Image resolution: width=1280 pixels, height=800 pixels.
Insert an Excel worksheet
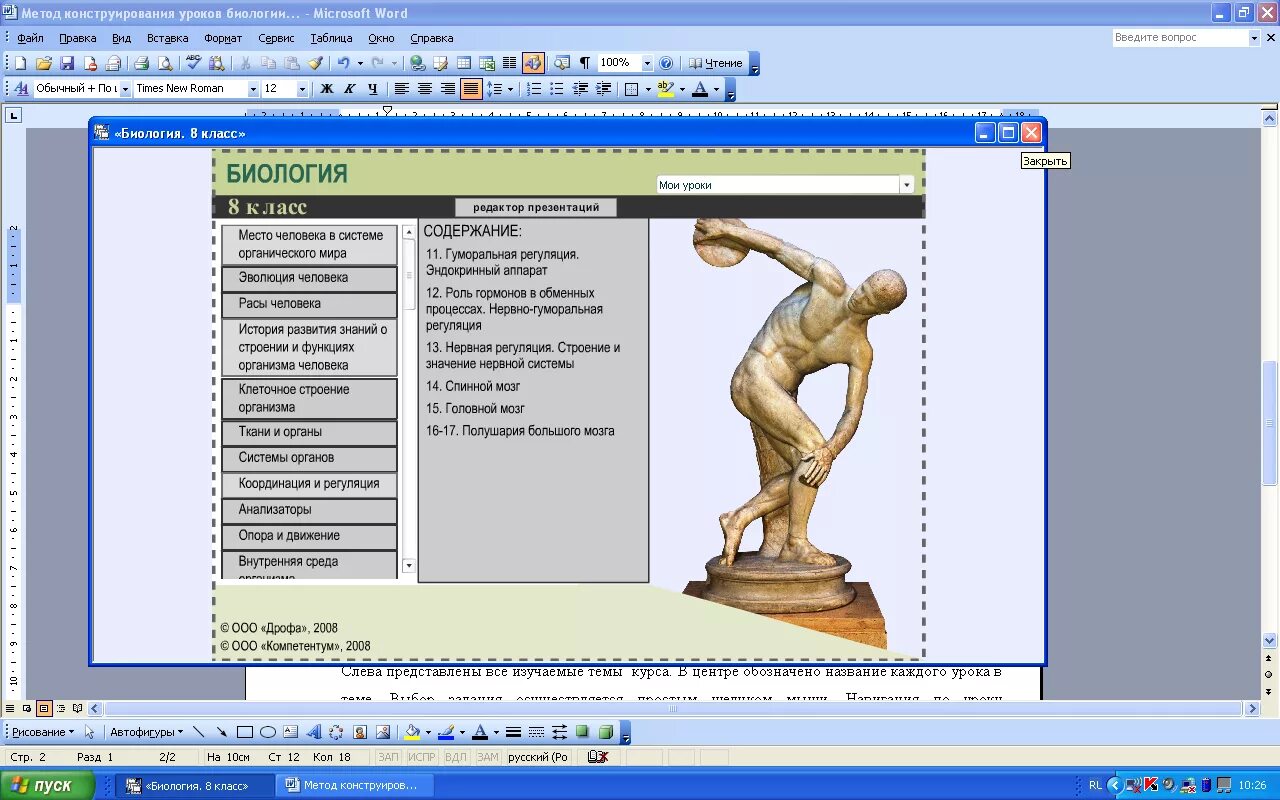click(x=487, y=63)
